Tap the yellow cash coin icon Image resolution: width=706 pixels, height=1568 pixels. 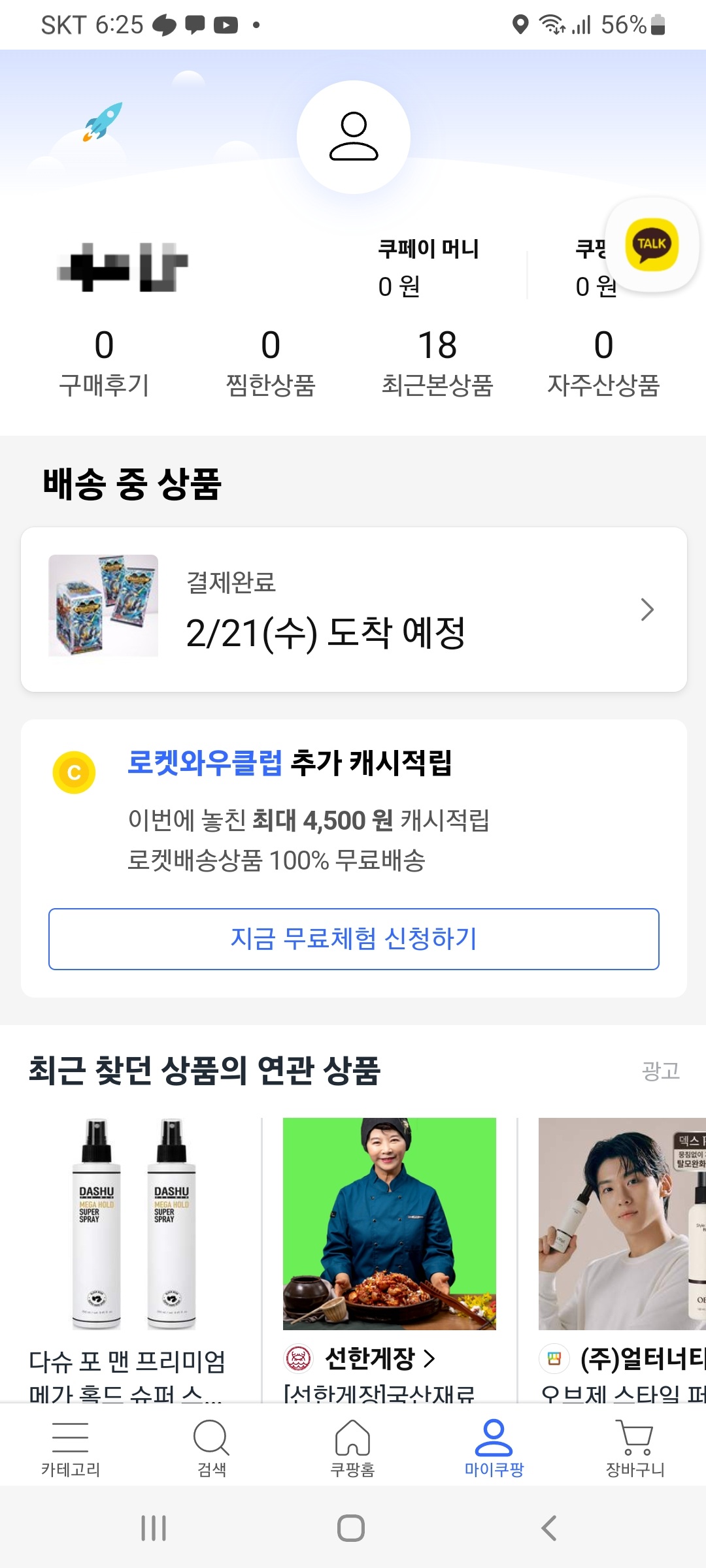(74, 772)
